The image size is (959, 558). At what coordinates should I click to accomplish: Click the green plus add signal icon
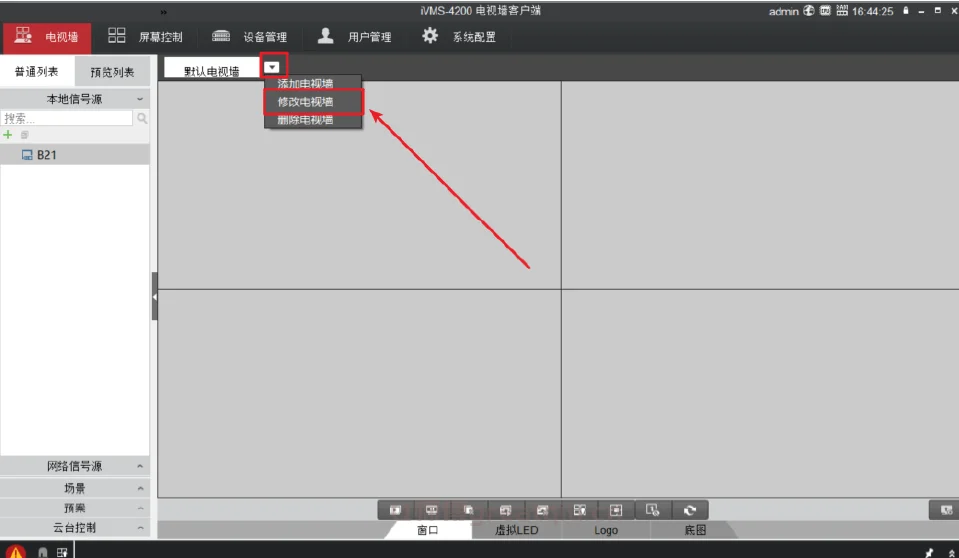[8, 134]
